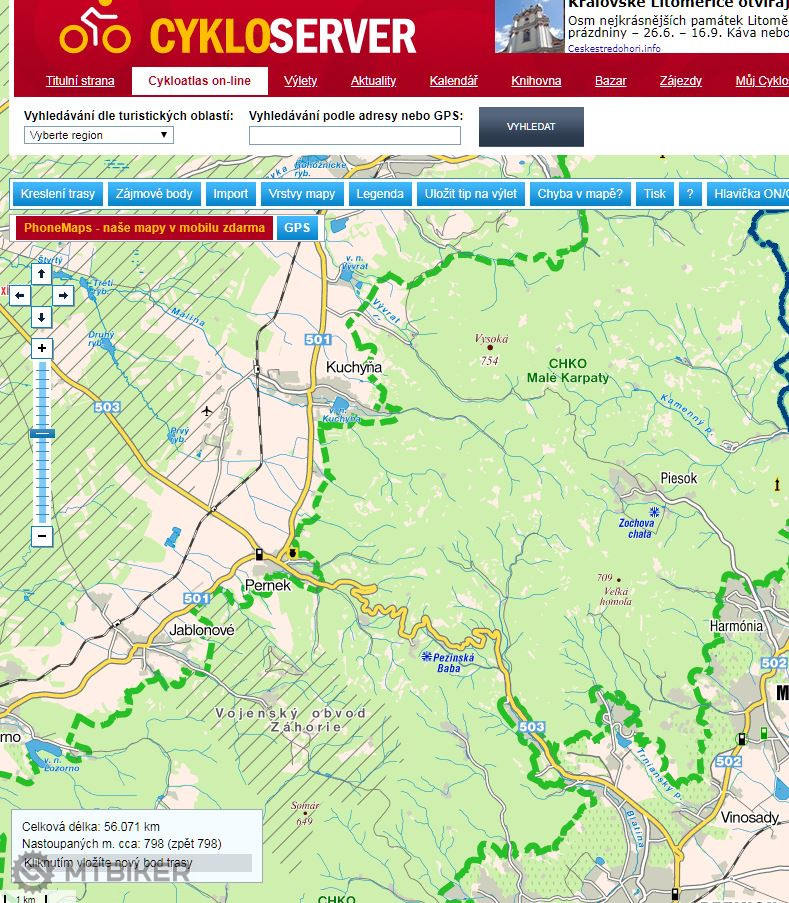Pan the map down with arrow
This screenshot has height=903, width=789.
[x=41, y=318]
